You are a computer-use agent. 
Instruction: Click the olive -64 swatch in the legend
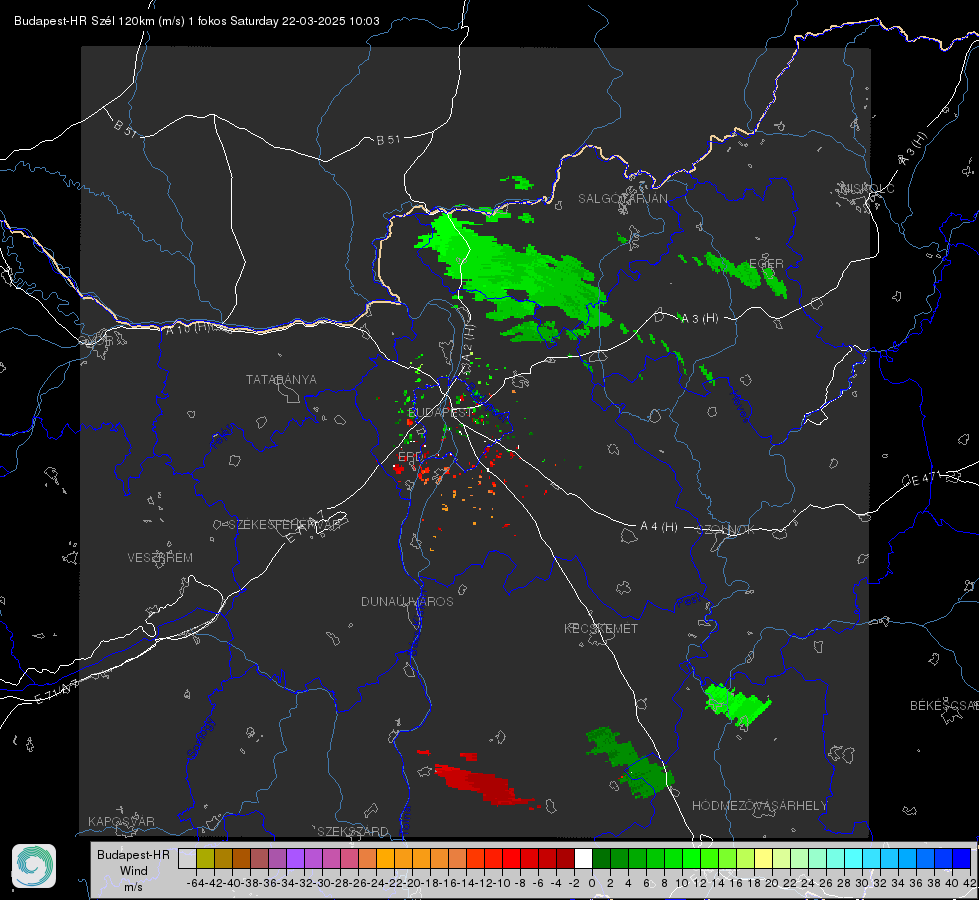click(x=205, y=859)
